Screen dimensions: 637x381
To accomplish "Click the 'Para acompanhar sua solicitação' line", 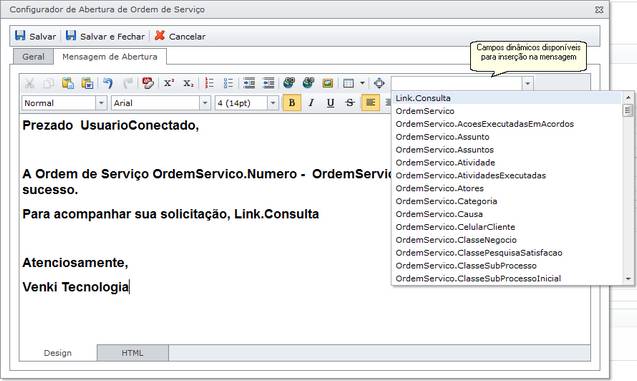I will click(x=171, y=214).
